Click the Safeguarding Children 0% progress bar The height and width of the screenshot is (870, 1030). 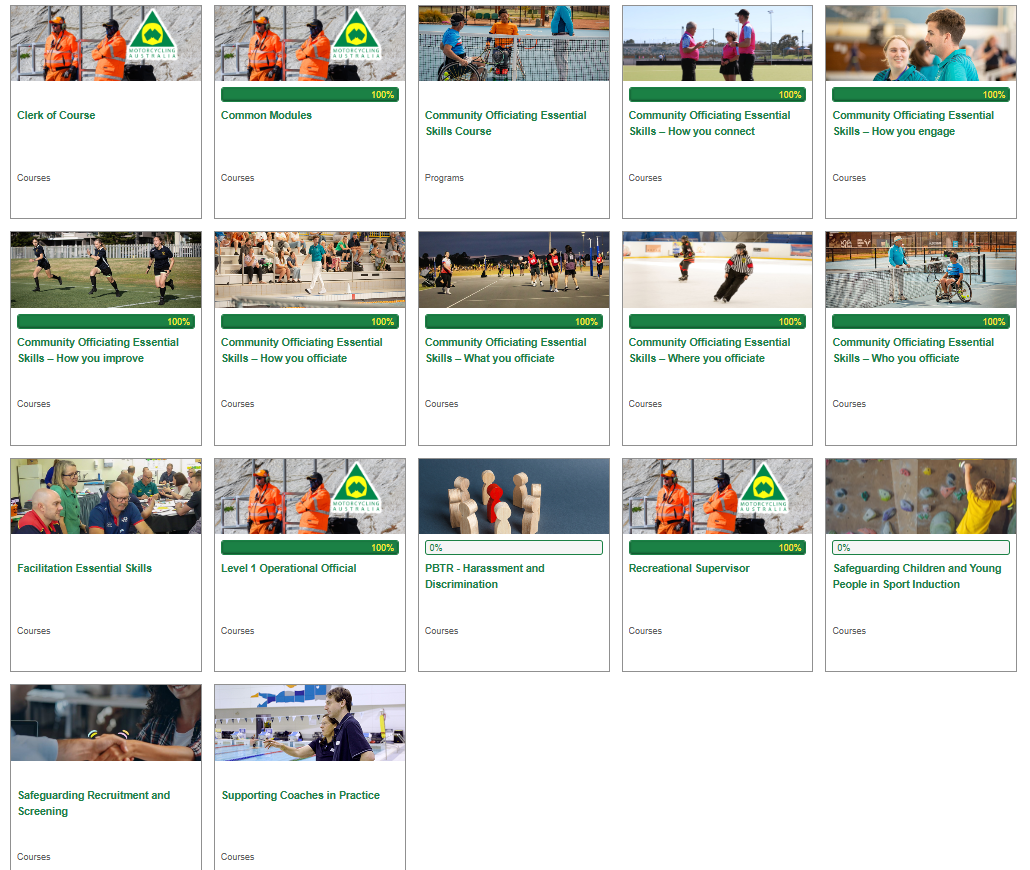click(x=921, y=547)
